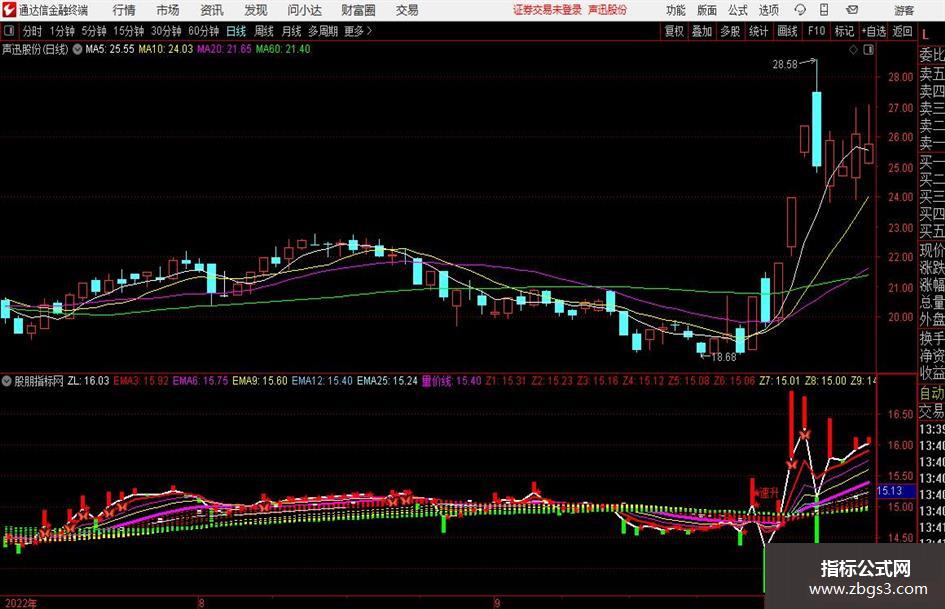Click the EMA12: 15.40 indicator value

point(322,381)
